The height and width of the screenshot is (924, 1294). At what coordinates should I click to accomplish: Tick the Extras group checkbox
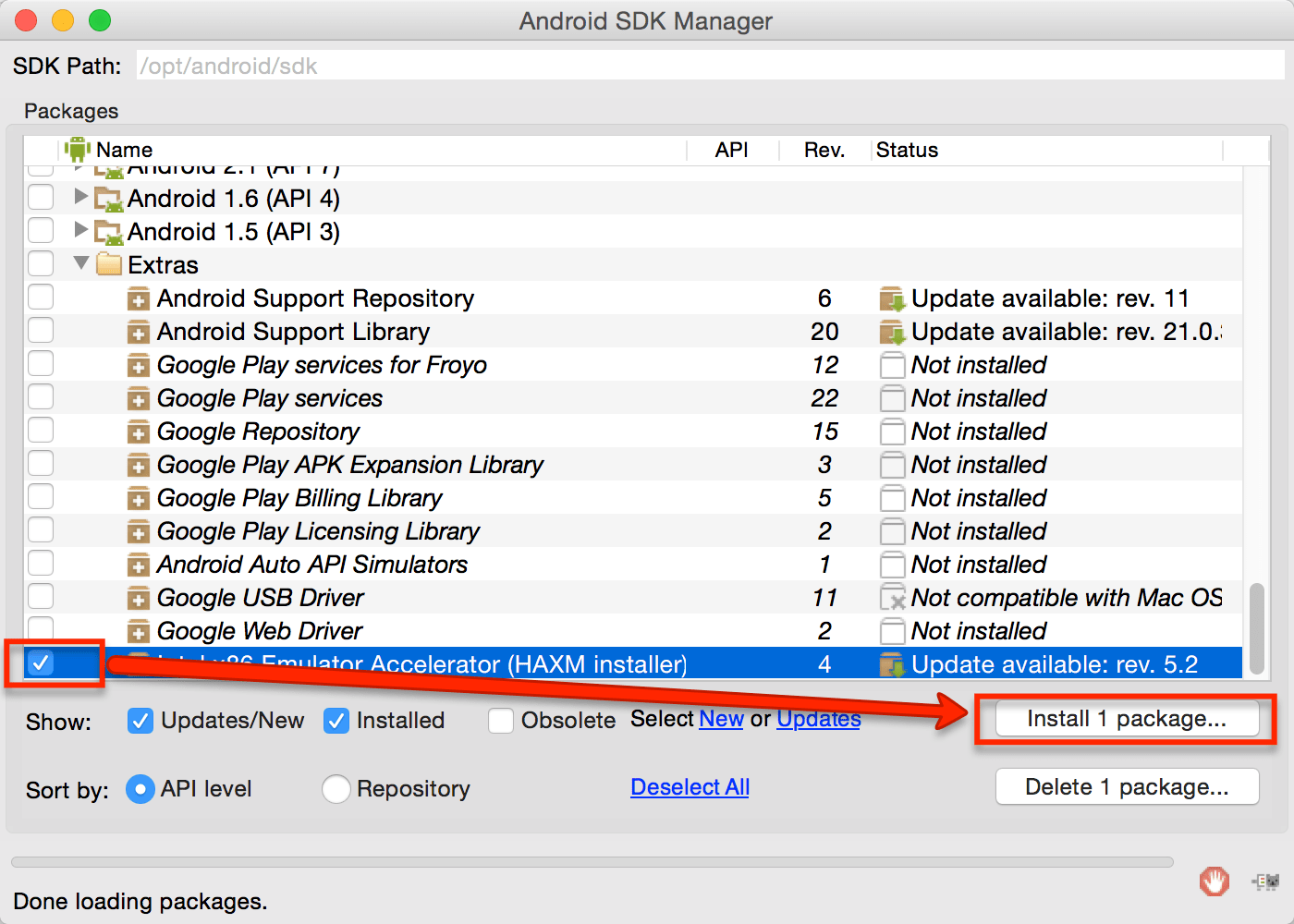tap(41, 264)
